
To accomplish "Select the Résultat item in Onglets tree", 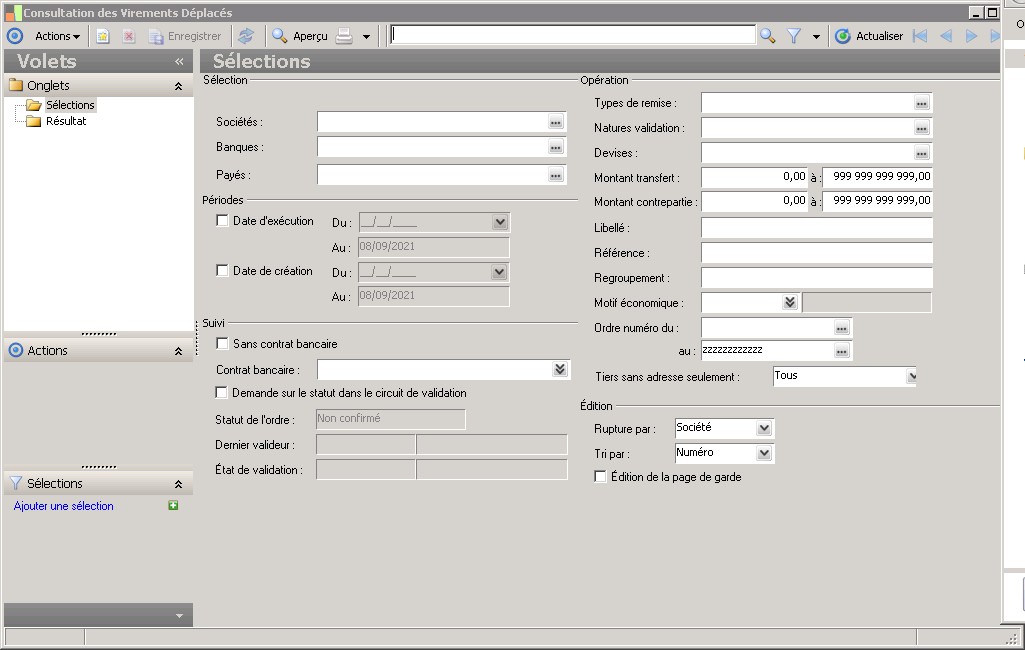I will [x=66, y=121].
